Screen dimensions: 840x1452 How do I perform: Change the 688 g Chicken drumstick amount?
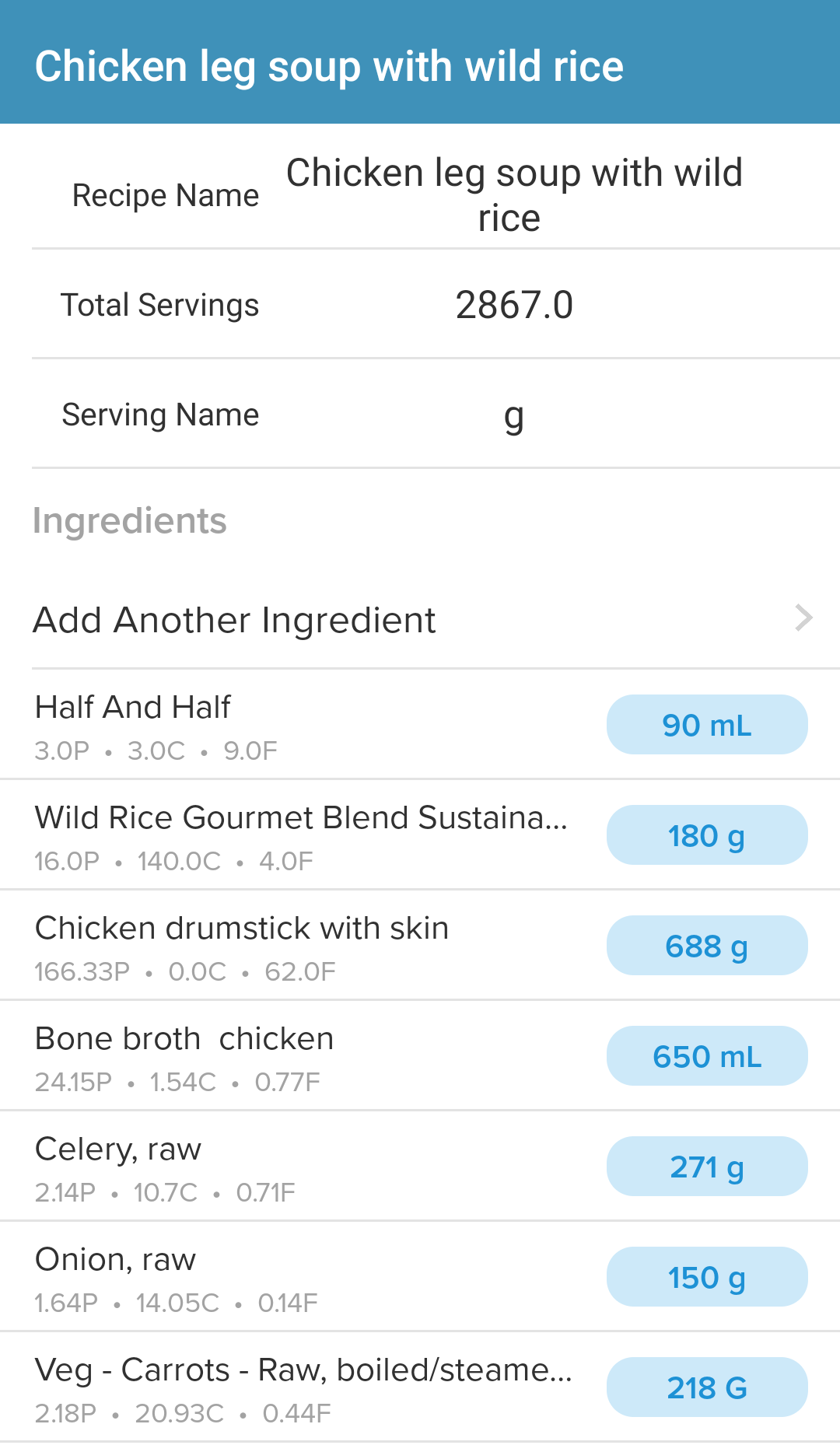(x=706, y=946)
